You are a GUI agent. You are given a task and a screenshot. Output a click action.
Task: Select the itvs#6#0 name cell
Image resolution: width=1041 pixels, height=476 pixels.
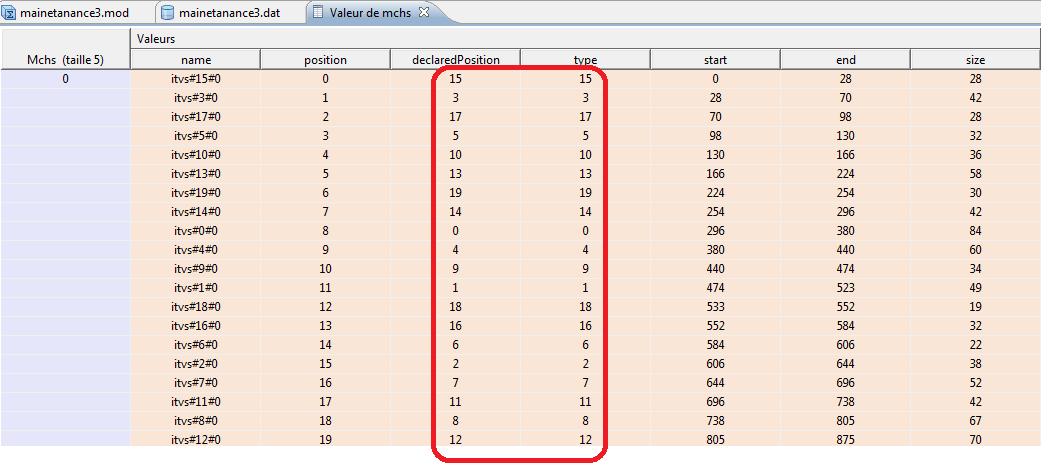coord(195,345)
